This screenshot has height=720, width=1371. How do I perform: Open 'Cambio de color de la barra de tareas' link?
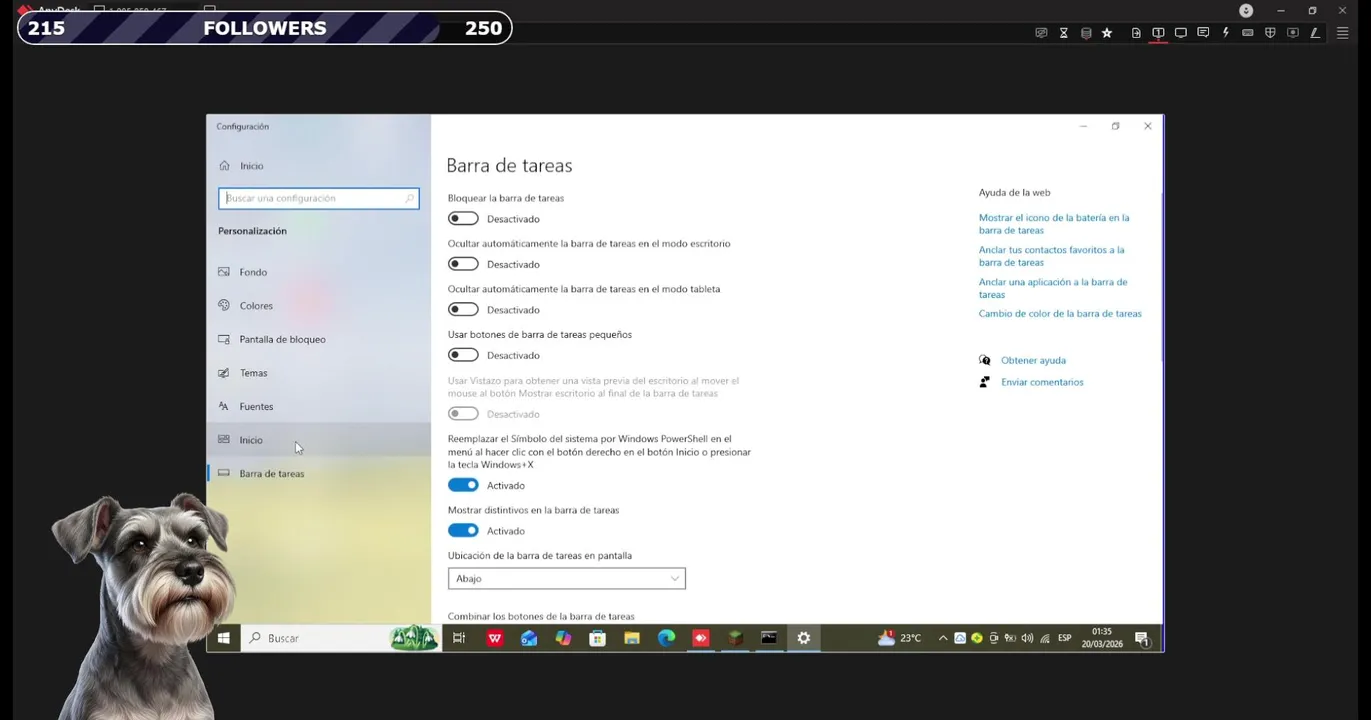point(1060,314)
